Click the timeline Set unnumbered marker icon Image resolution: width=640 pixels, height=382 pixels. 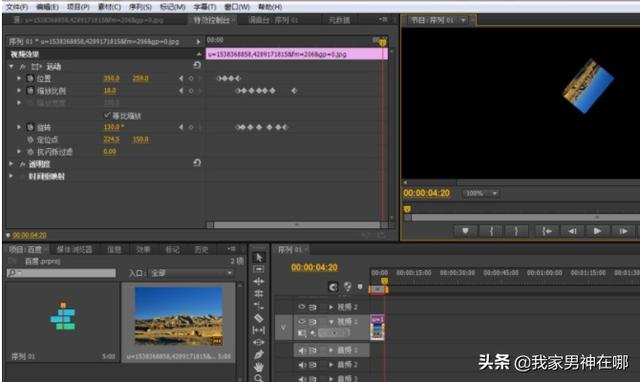(360, 287)
